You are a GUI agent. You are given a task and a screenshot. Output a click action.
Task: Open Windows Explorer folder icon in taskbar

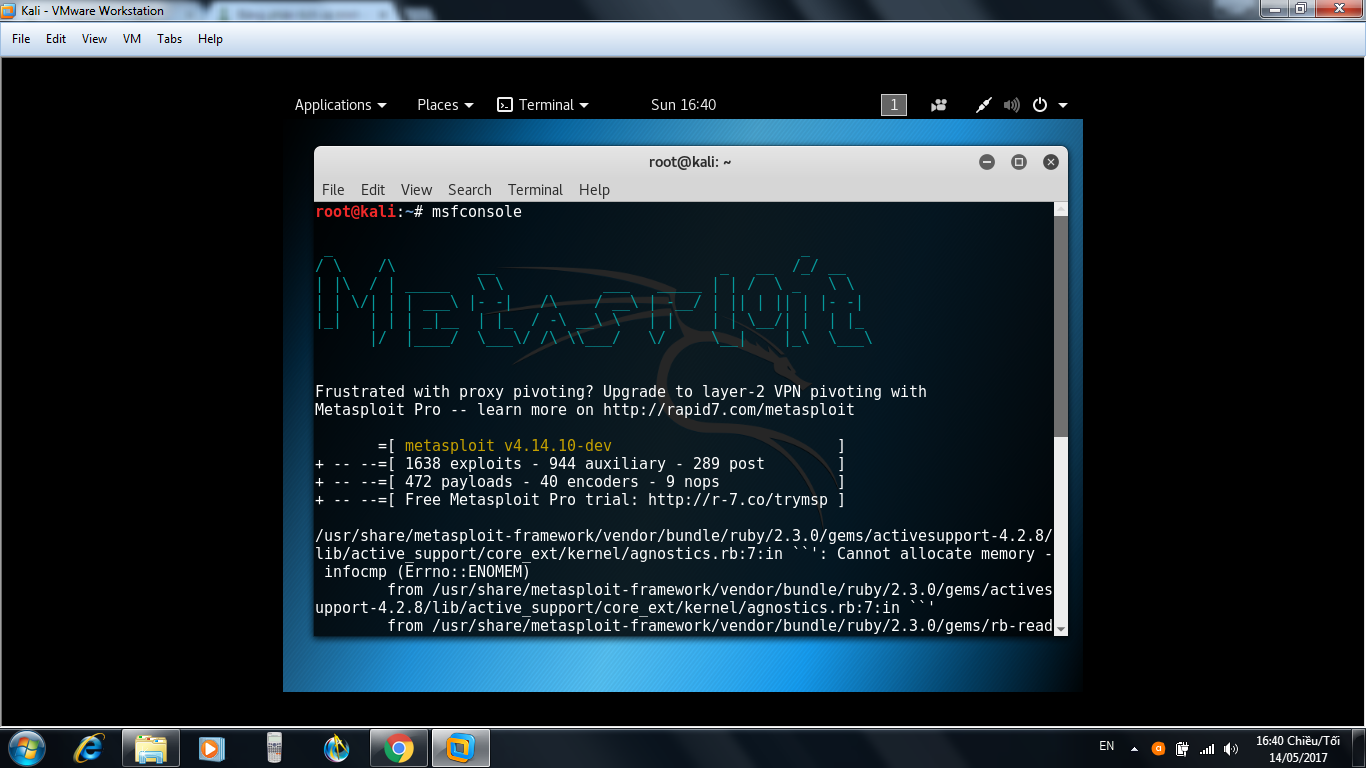(151, 747)
